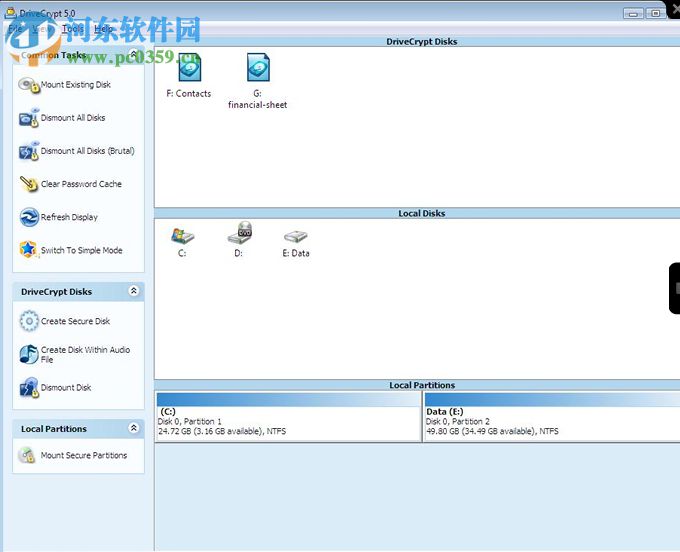Viewport: 680px width, 552px height.
Task: Open the Help menu
Action: coord(103,29)
